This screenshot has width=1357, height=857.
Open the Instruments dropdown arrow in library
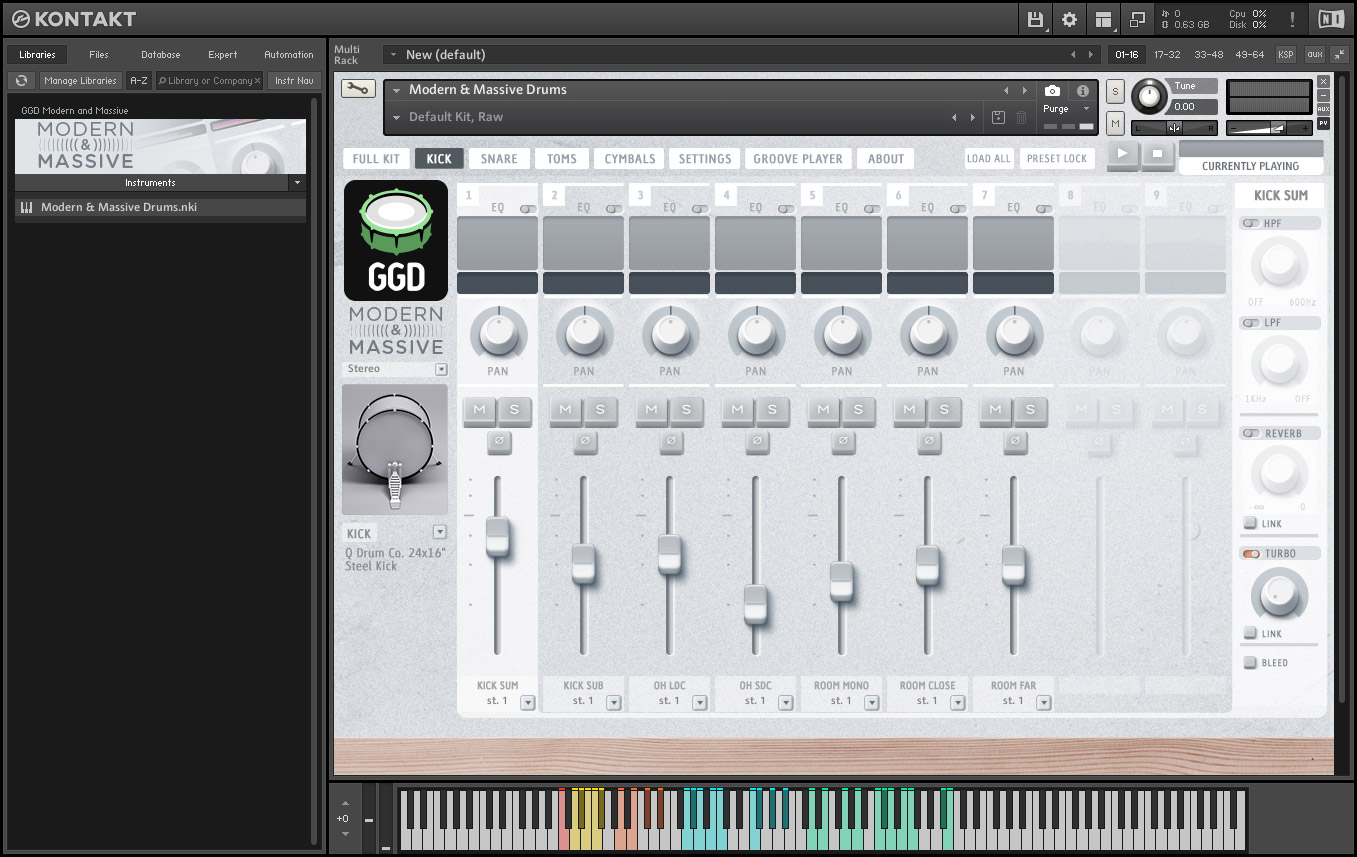[297, 183]
